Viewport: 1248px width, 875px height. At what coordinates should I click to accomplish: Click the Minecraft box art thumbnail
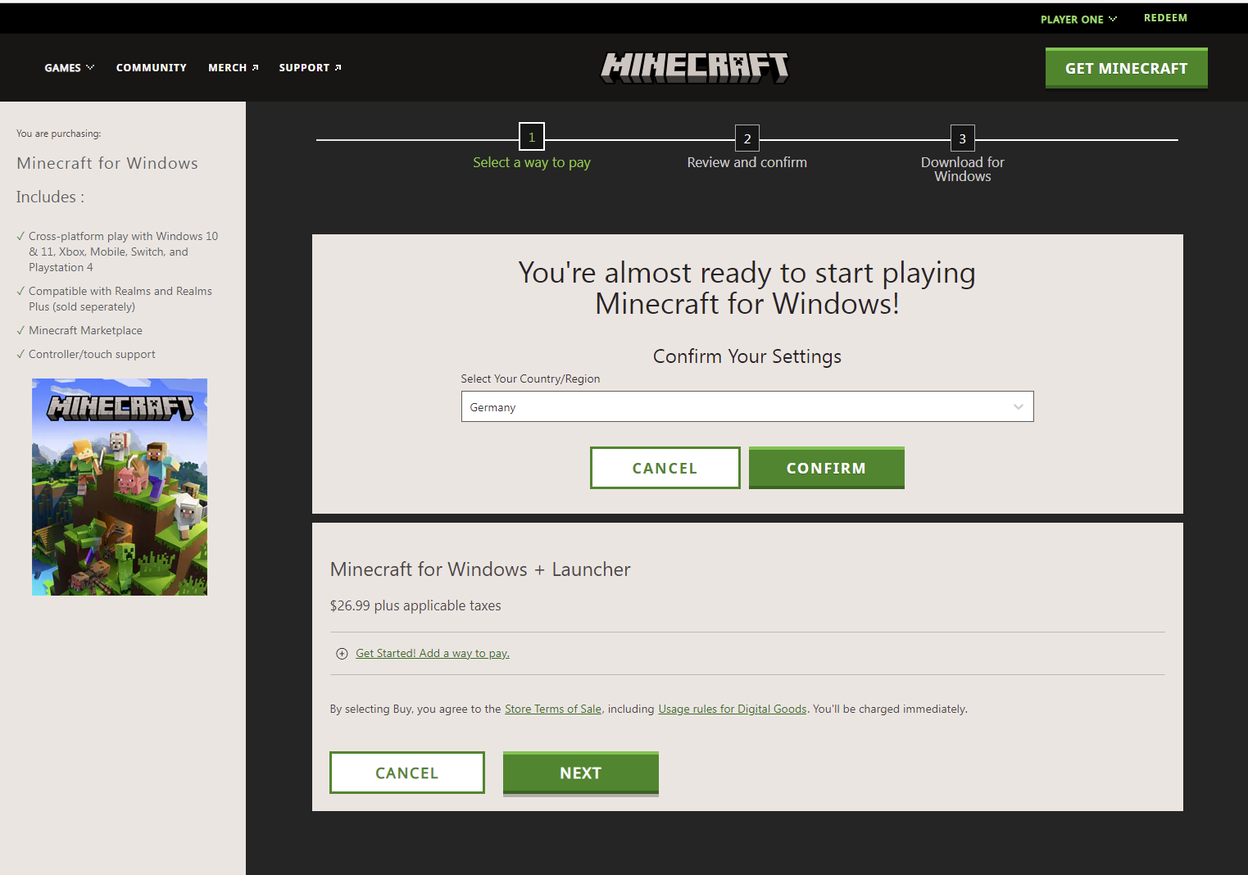click(119, 486)
